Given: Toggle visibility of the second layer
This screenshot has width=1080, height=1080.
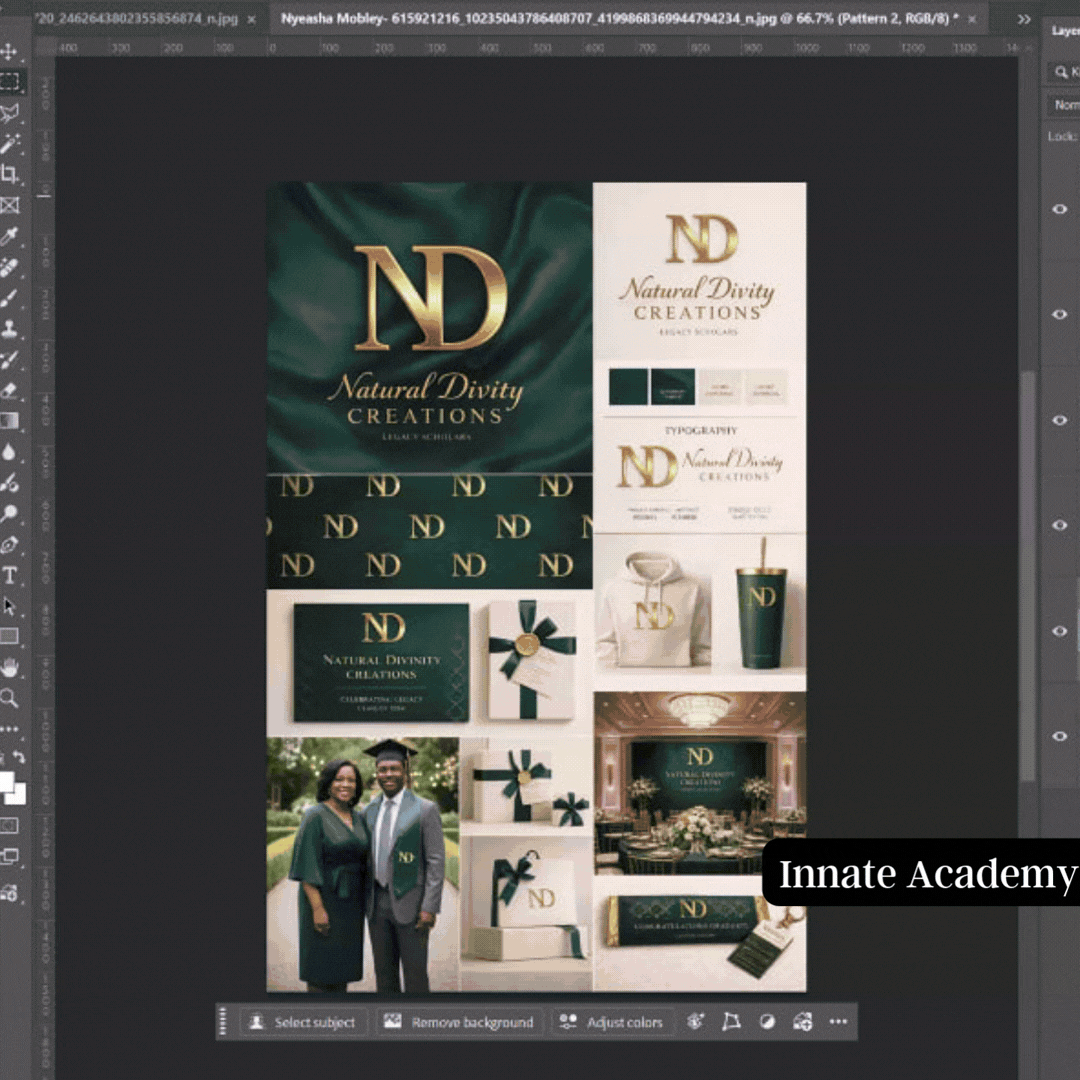Looking at the screenshot, I should (x=1059, y=315).
